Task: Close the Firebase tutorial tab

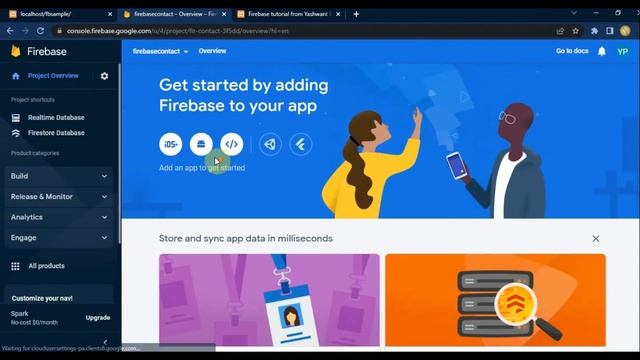Action: [338, 14]
